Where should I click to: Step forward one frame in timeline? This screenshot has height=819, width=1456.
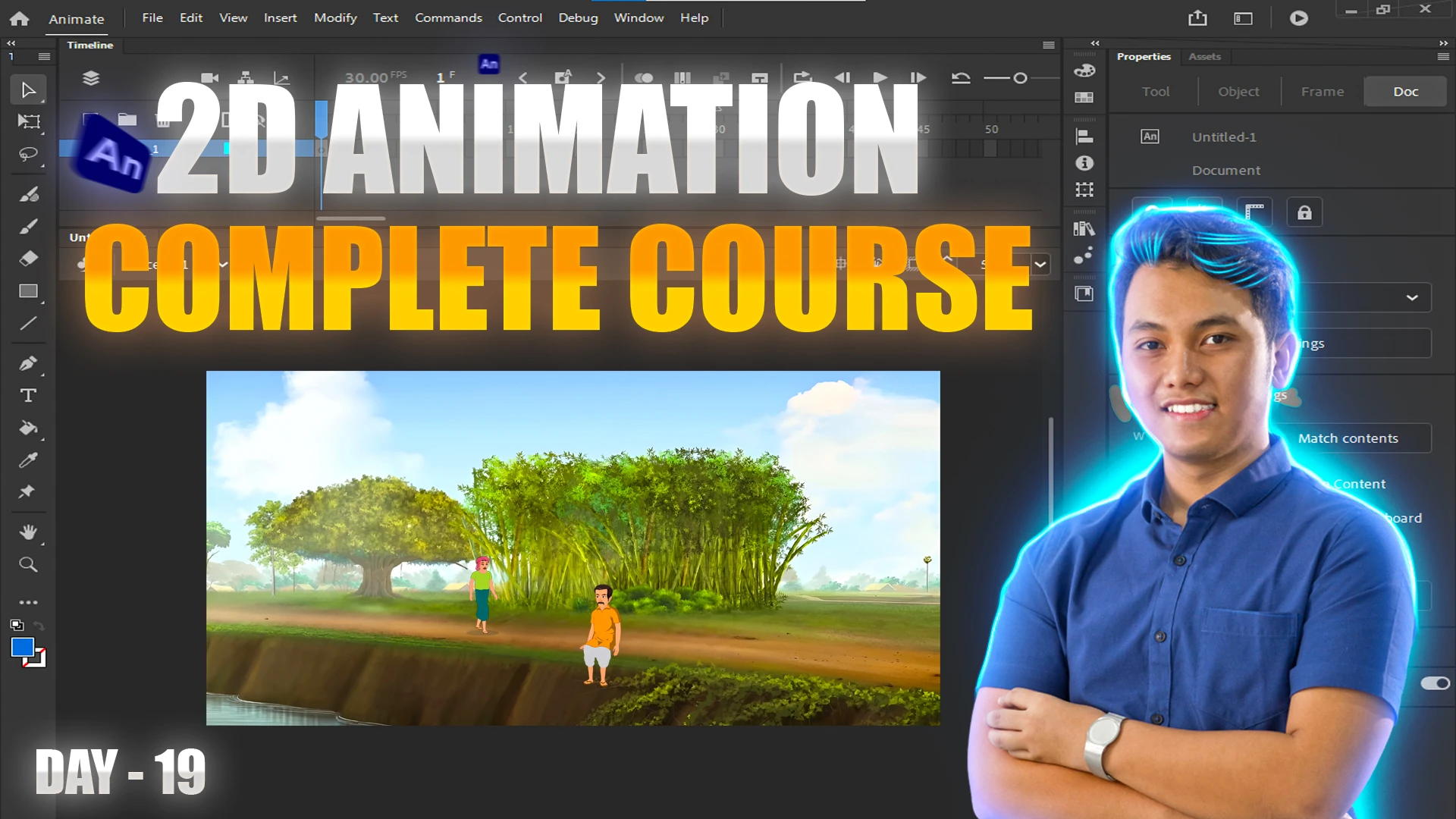pos(918,77)
